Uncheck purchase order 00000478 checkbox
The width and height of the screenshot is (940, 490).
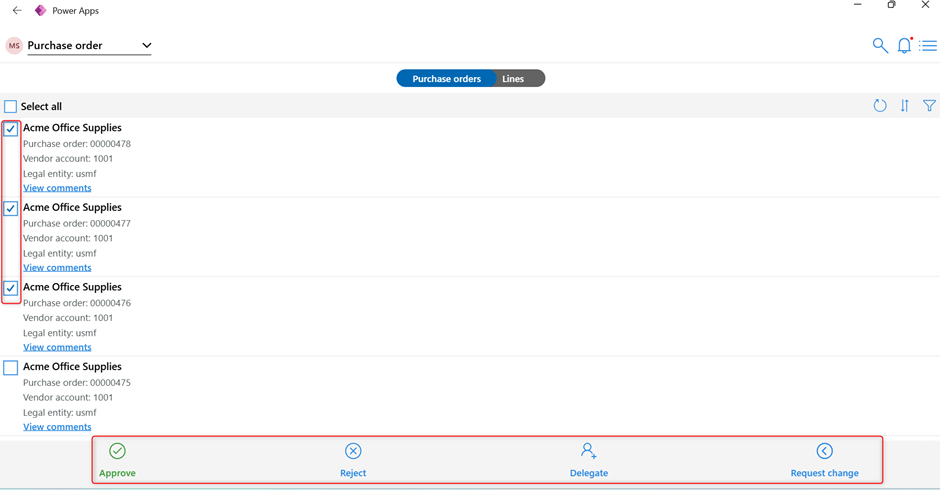pos(11,129)
